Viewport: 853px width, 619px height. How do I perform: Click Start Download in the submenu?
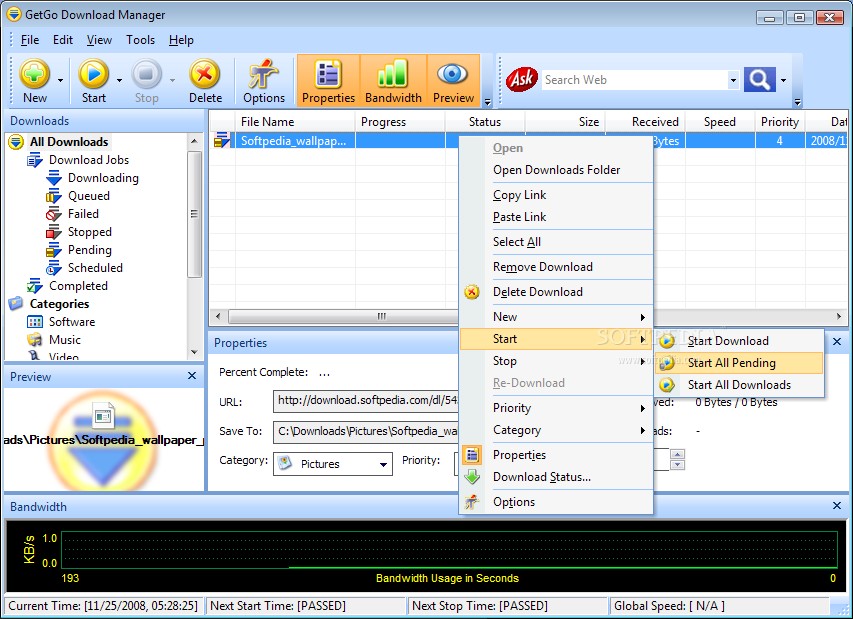[739, 341]
